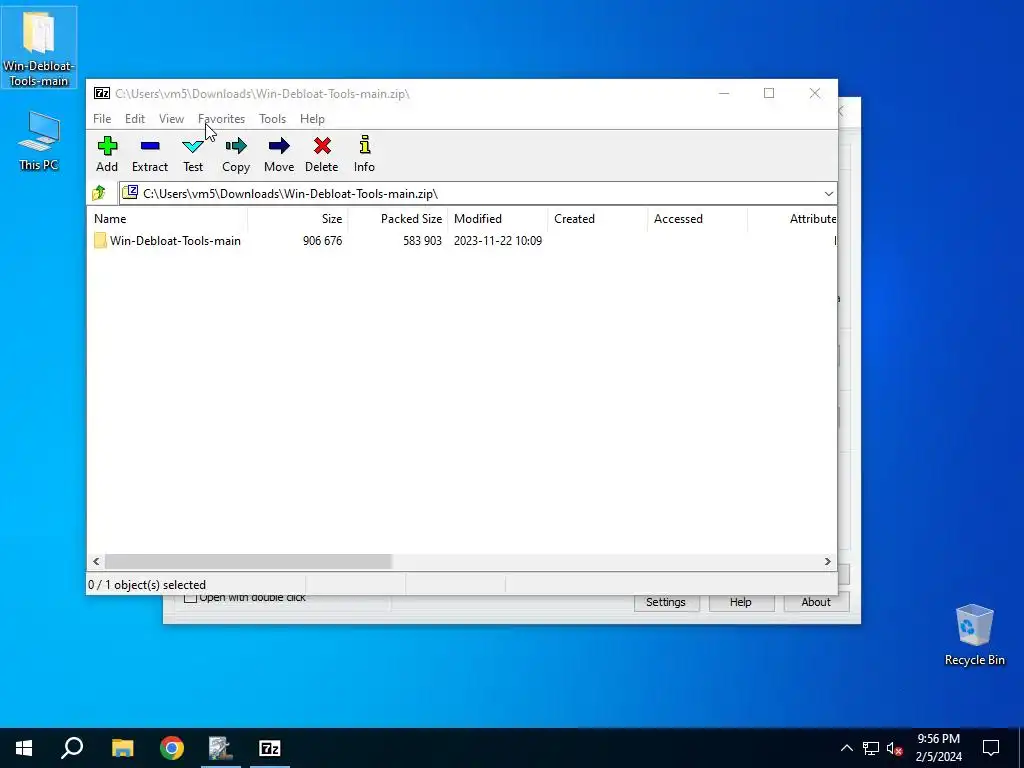Open the network tray icon
This screenshot has width=1024, height=768.
(871, 748)
